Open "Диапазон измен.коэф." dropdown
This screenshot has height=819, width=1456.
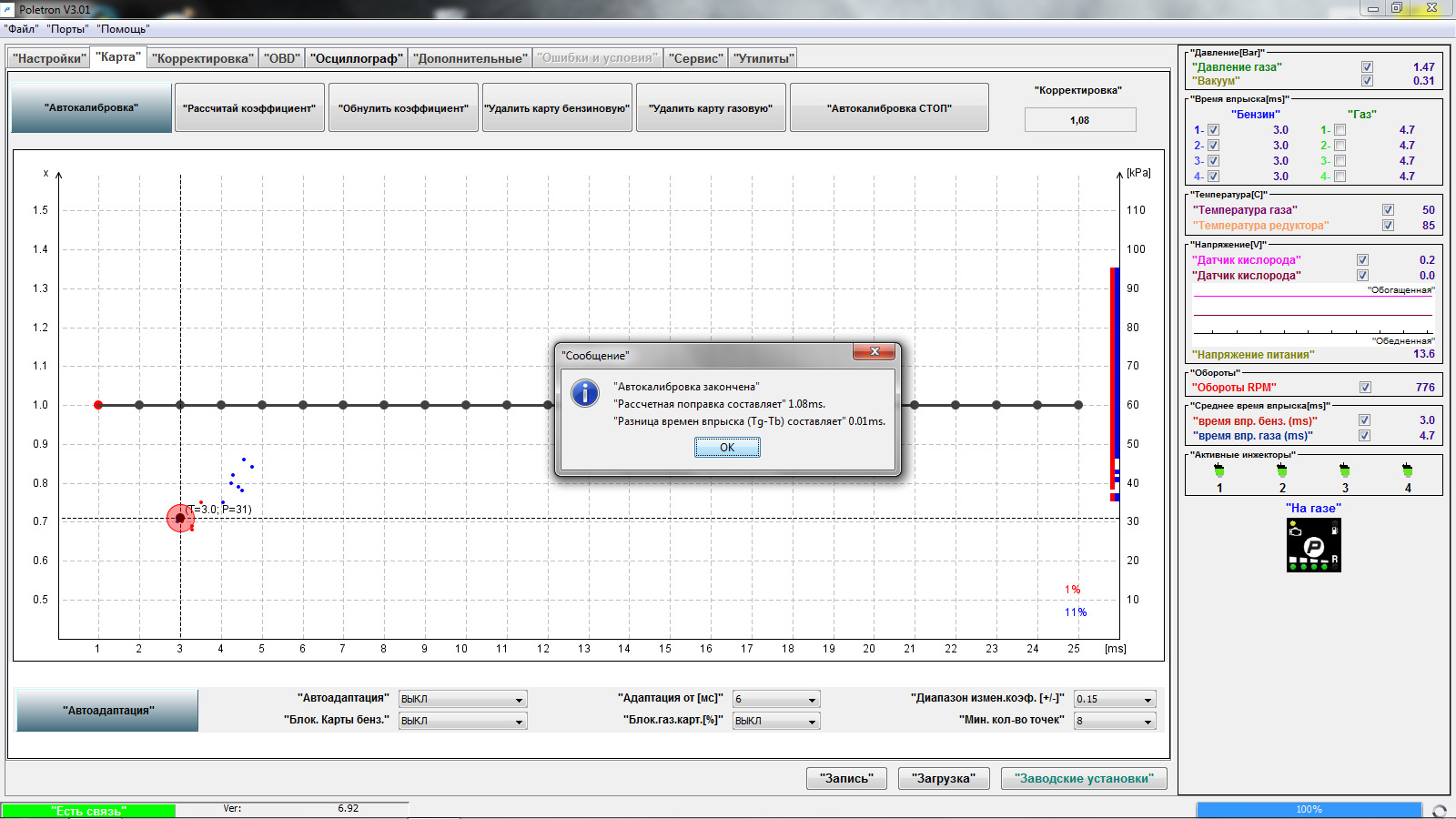tap(1115, 699)
